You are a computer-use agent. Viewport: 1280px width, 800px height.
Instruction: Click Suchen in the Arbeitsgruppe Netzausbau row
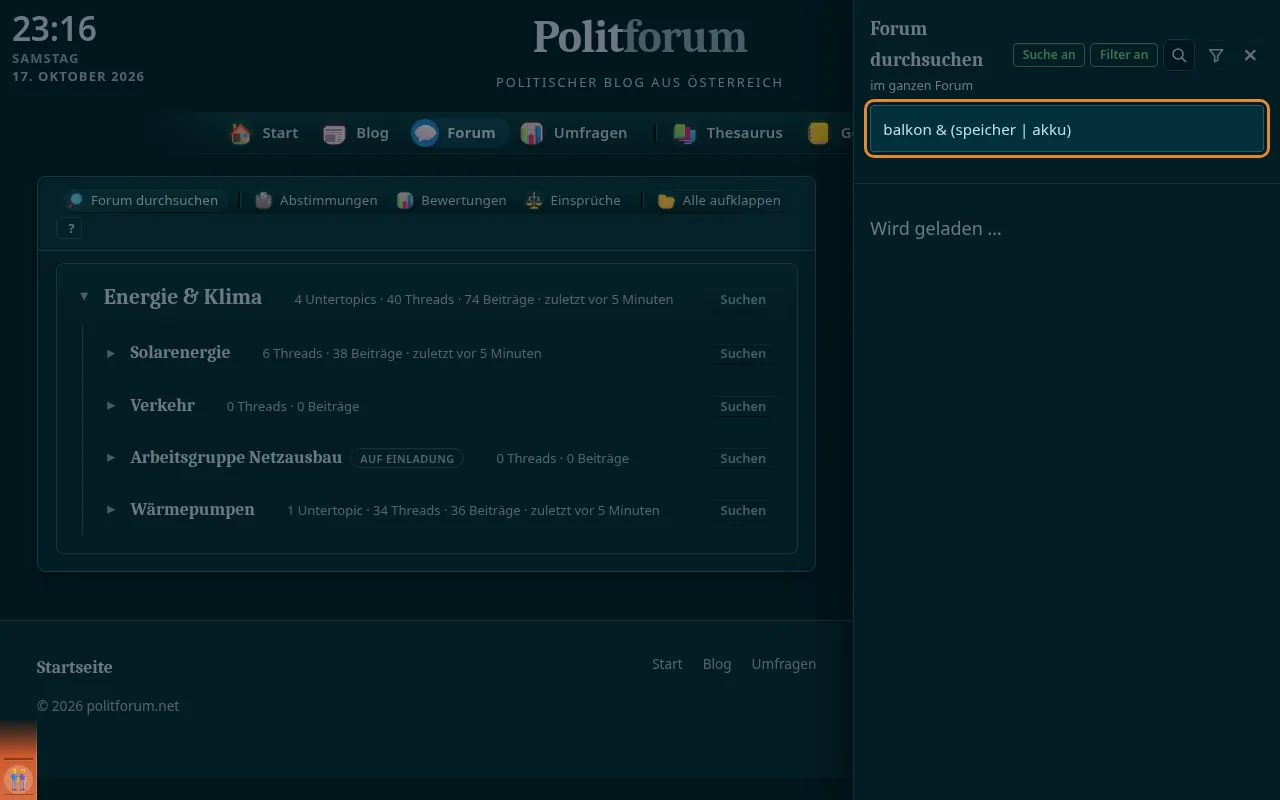tap(743, 458)
